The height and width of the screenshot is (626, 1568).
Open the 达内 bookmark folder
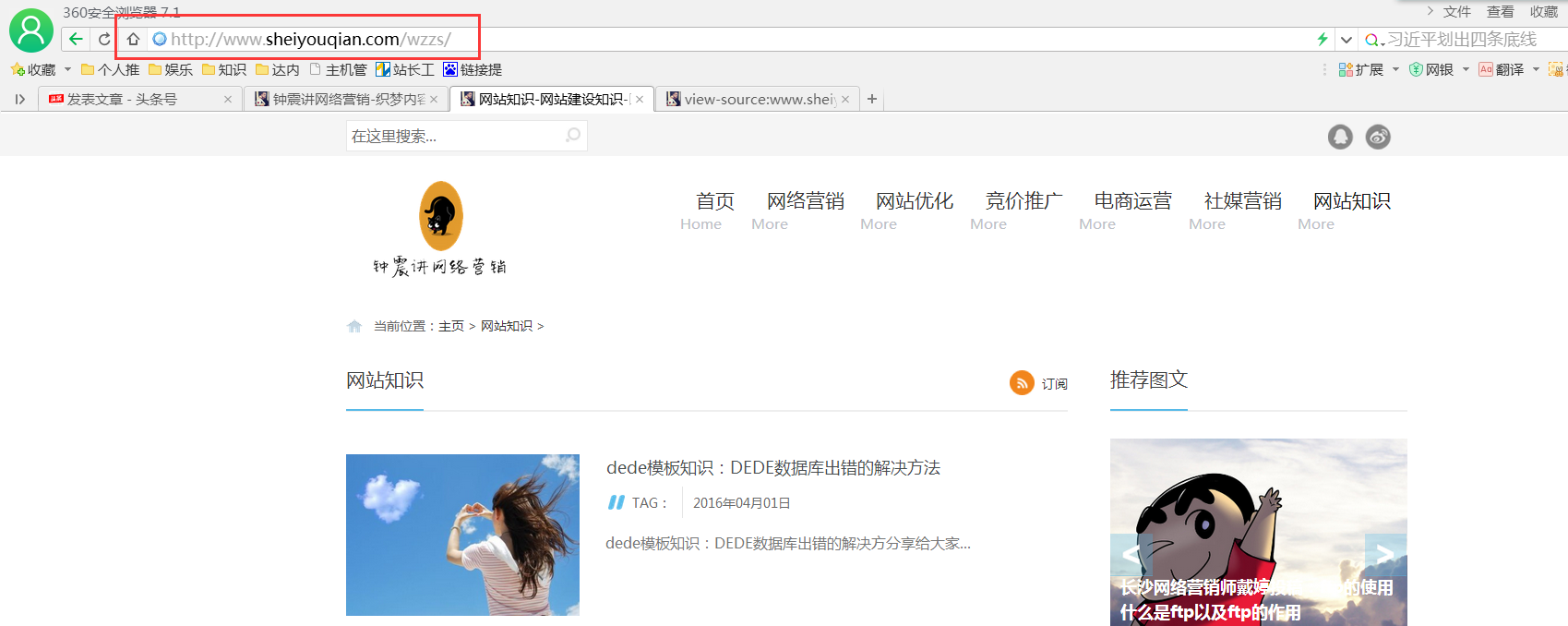click(278, 69)
